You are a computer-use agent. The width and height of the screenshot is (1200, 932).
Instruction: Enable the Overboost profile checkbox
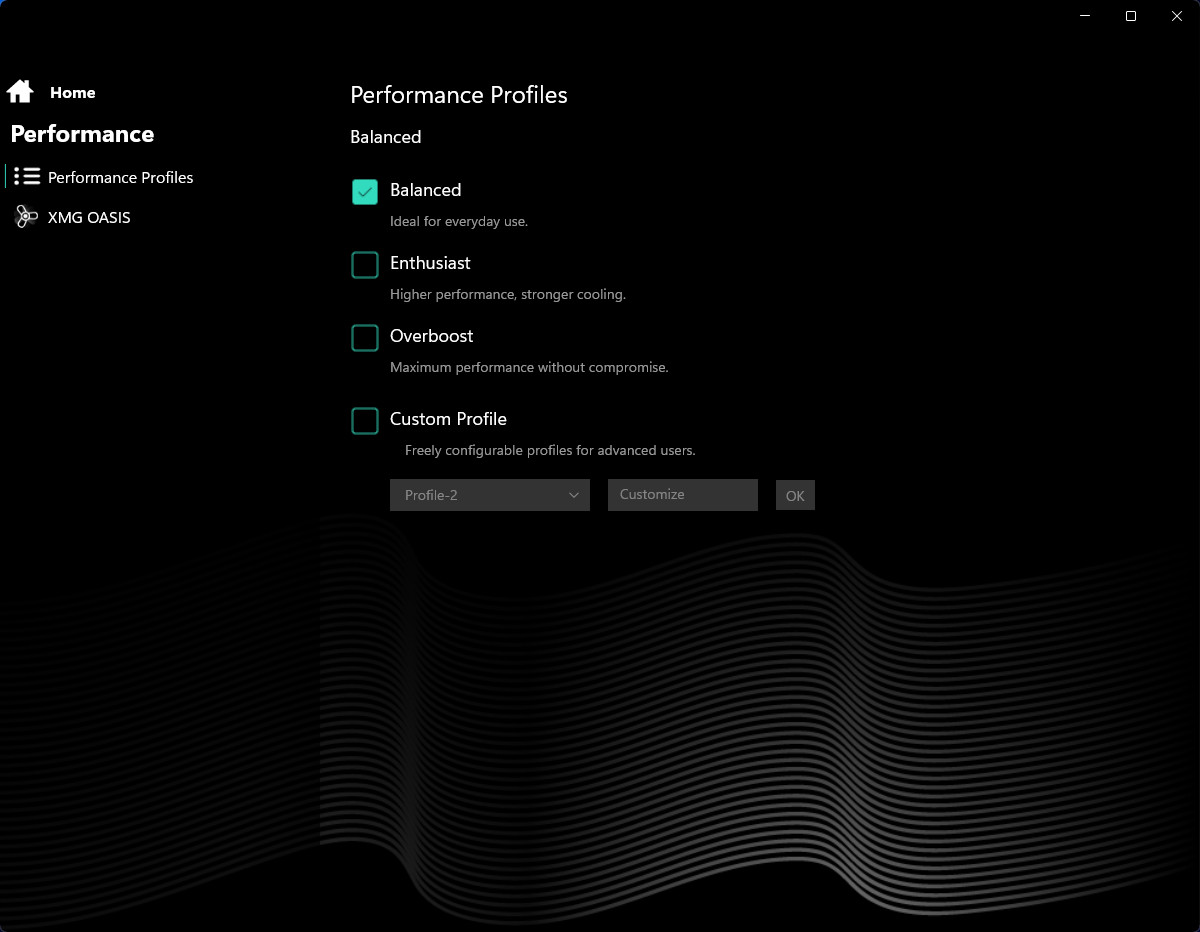[365, 338]
